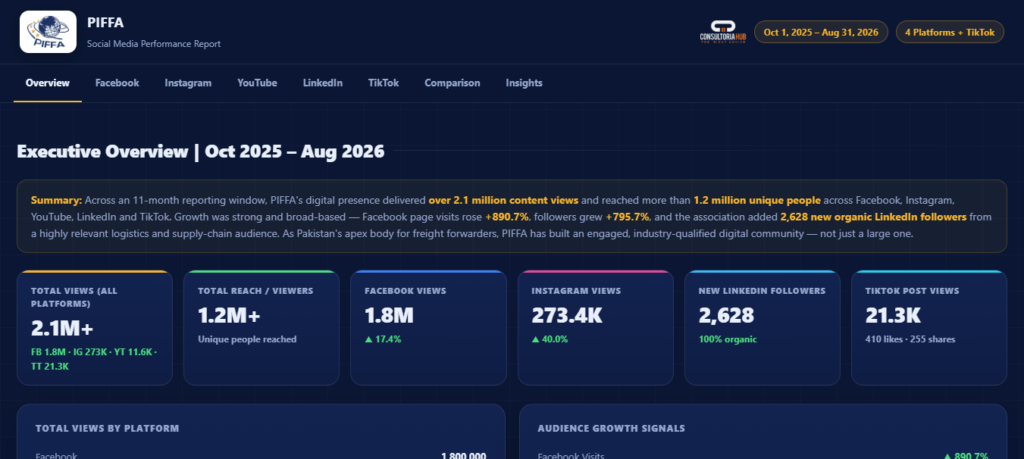Click the 2,628 new LinkedIn followers value
The width and height of the screenshot is (1024, 459).
pyautogui.click(x=726, y=315)
